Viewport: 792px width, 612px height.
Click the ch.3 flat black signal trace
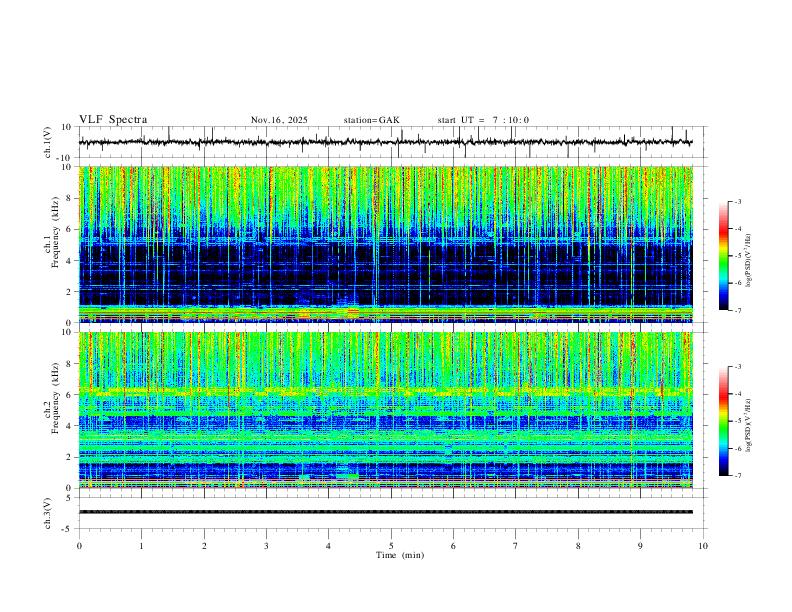coord(386,512)
